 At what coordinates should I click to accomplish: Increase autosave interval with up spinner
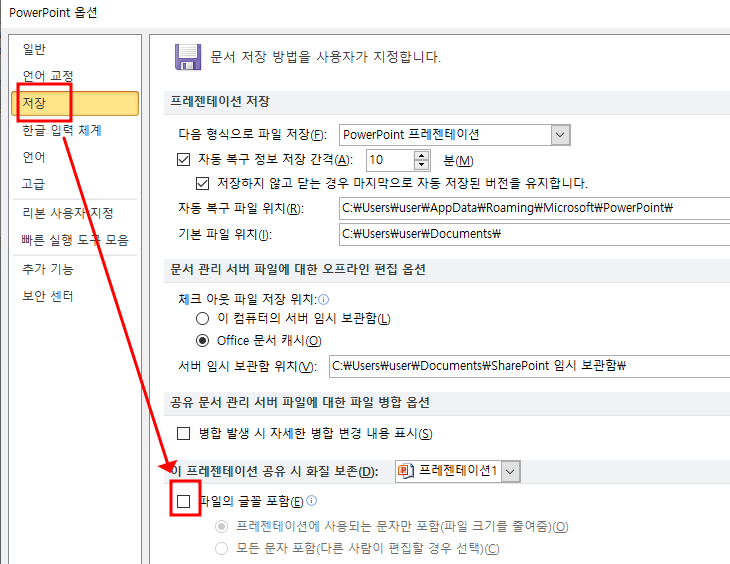click(421, 156)
